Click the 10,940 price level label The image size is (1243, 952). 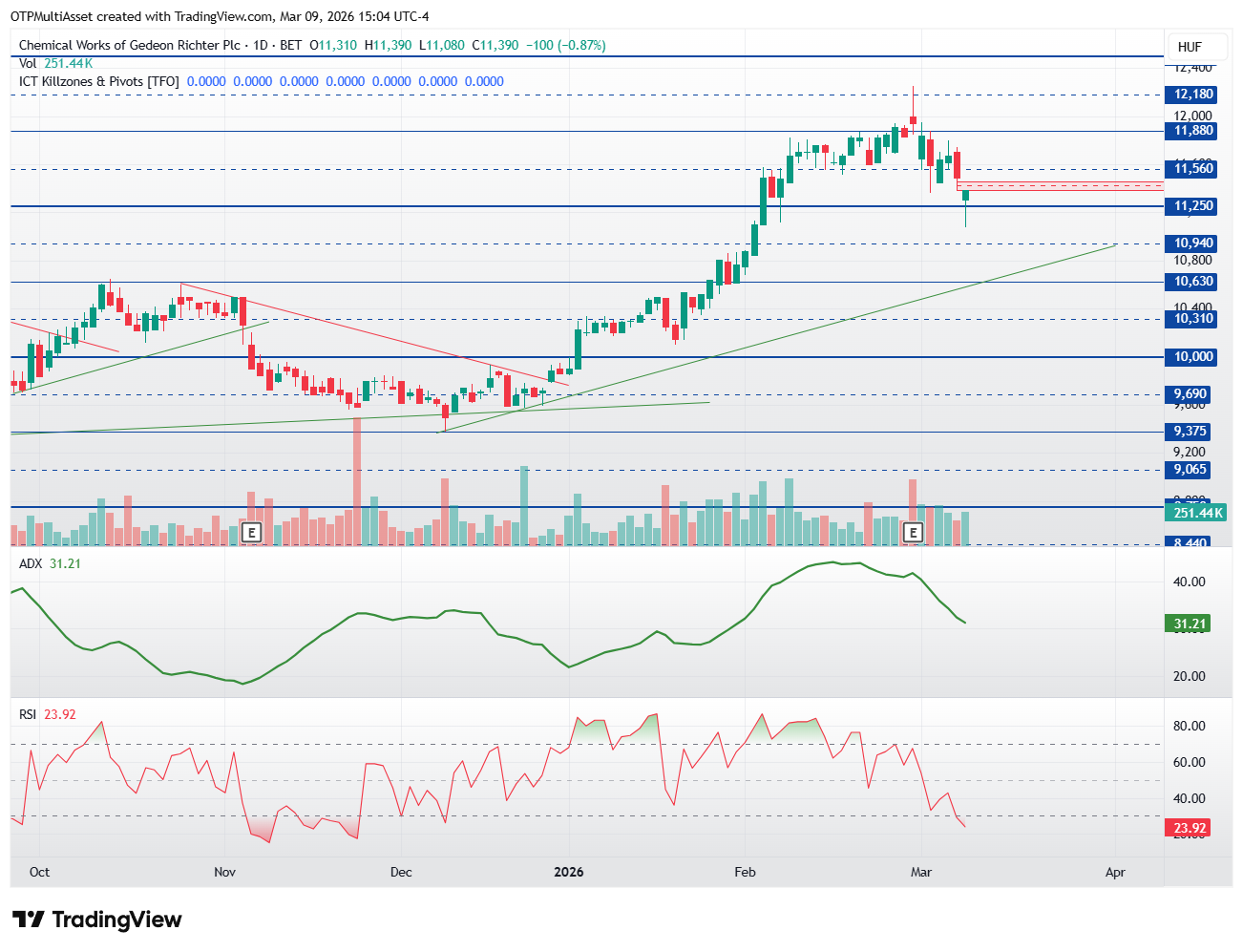point(1193,243)
